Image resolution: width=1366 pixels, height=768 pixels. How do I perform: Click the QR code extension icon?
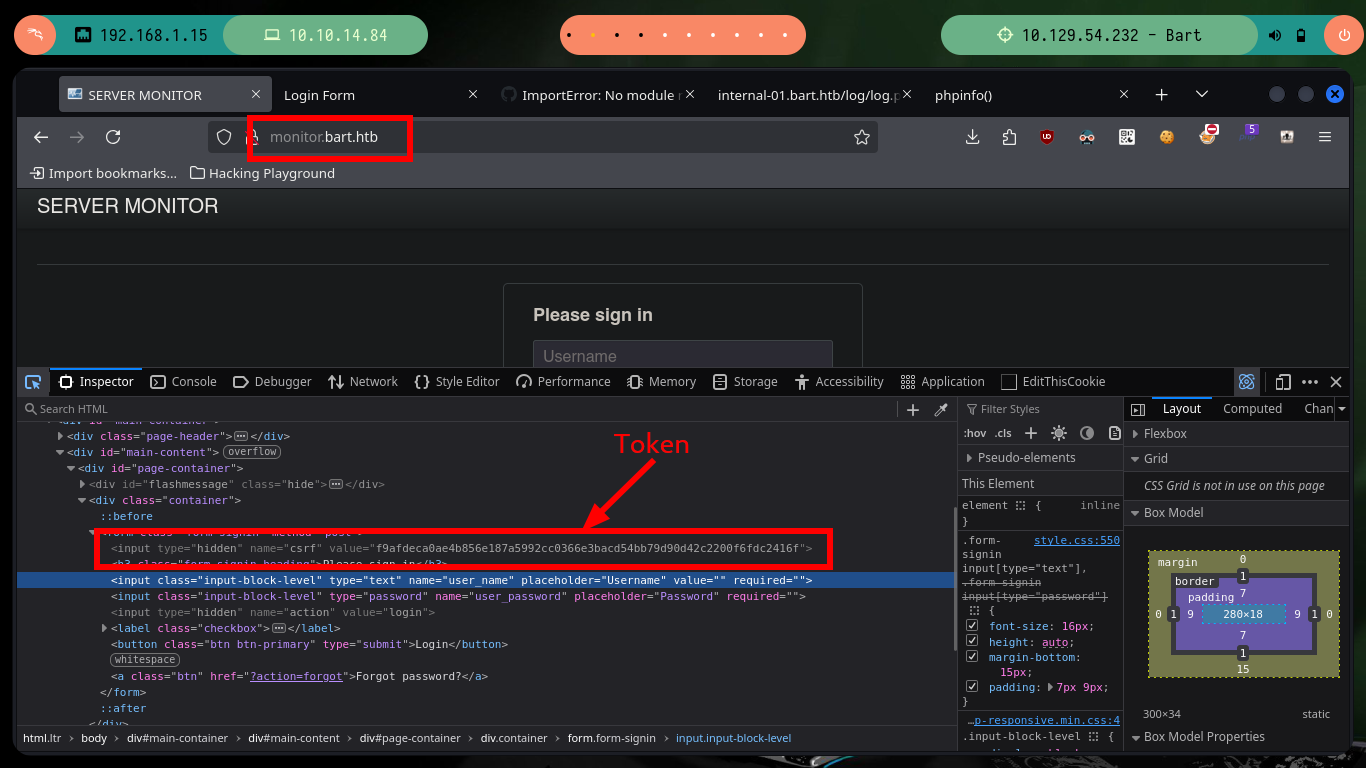coord(1127,137)
